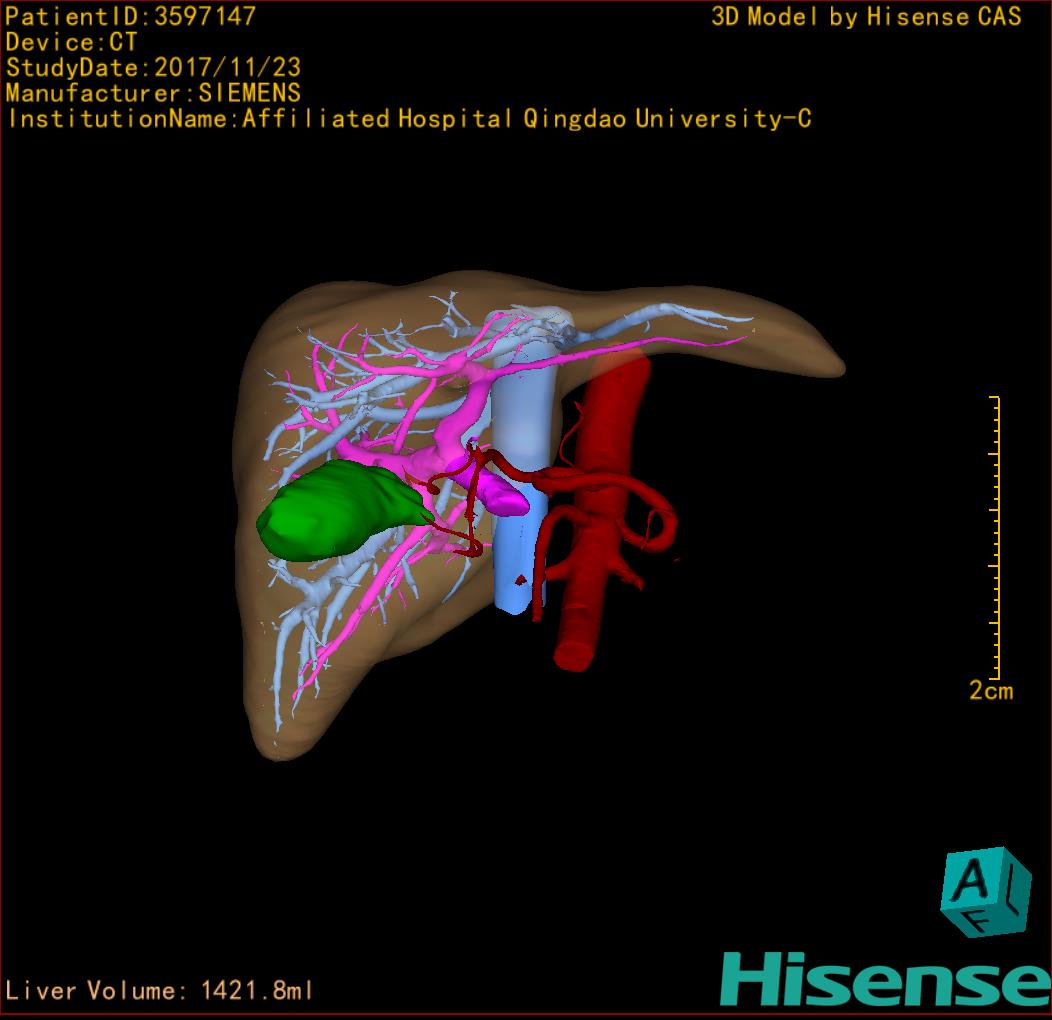Click the Device:CT label
This screenshot has width=1052, height=1020.
71,42
